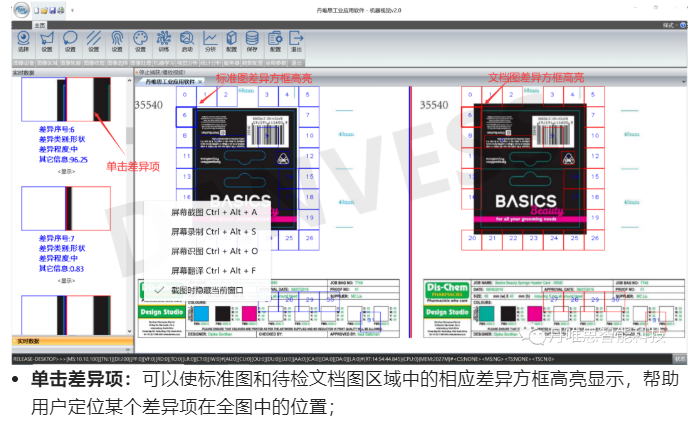
Task: Click the database 保存 icon
Action: coord(252,42)
